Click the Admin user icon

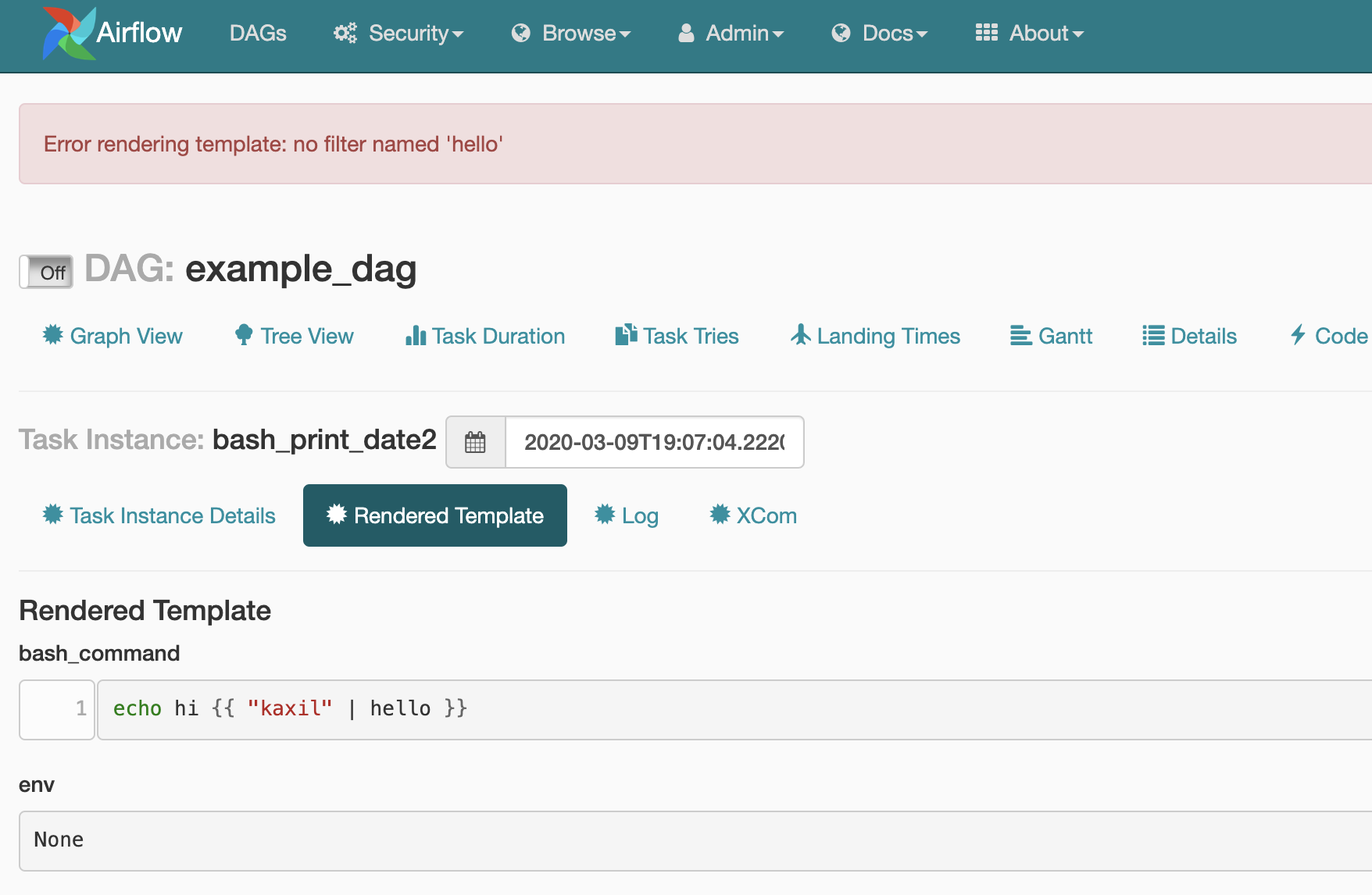pos(686,33)
